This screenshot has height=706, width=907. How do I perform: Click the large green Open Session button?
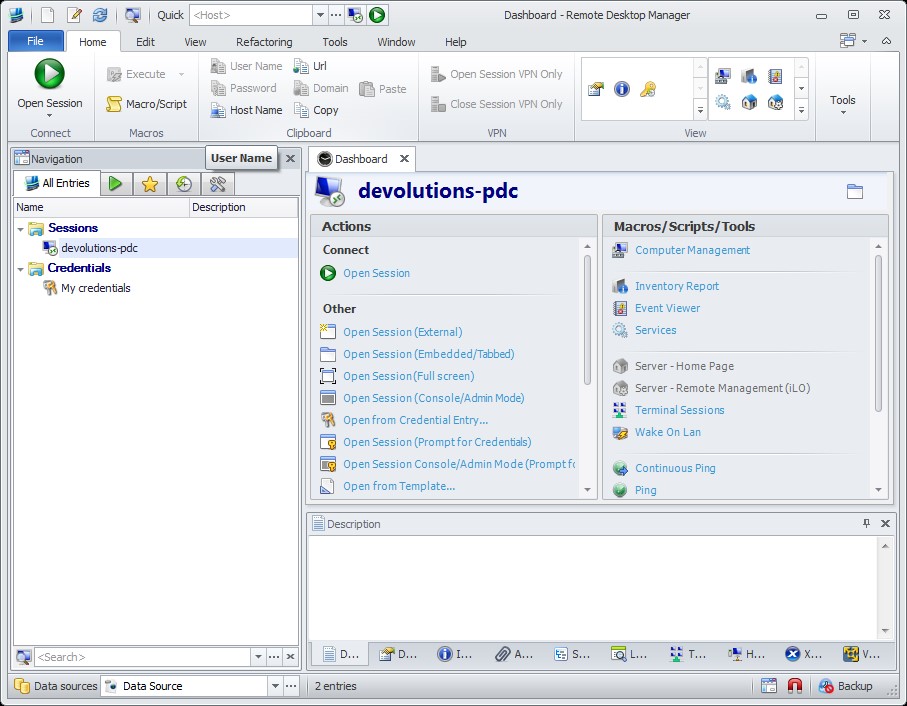pos(49,75)
